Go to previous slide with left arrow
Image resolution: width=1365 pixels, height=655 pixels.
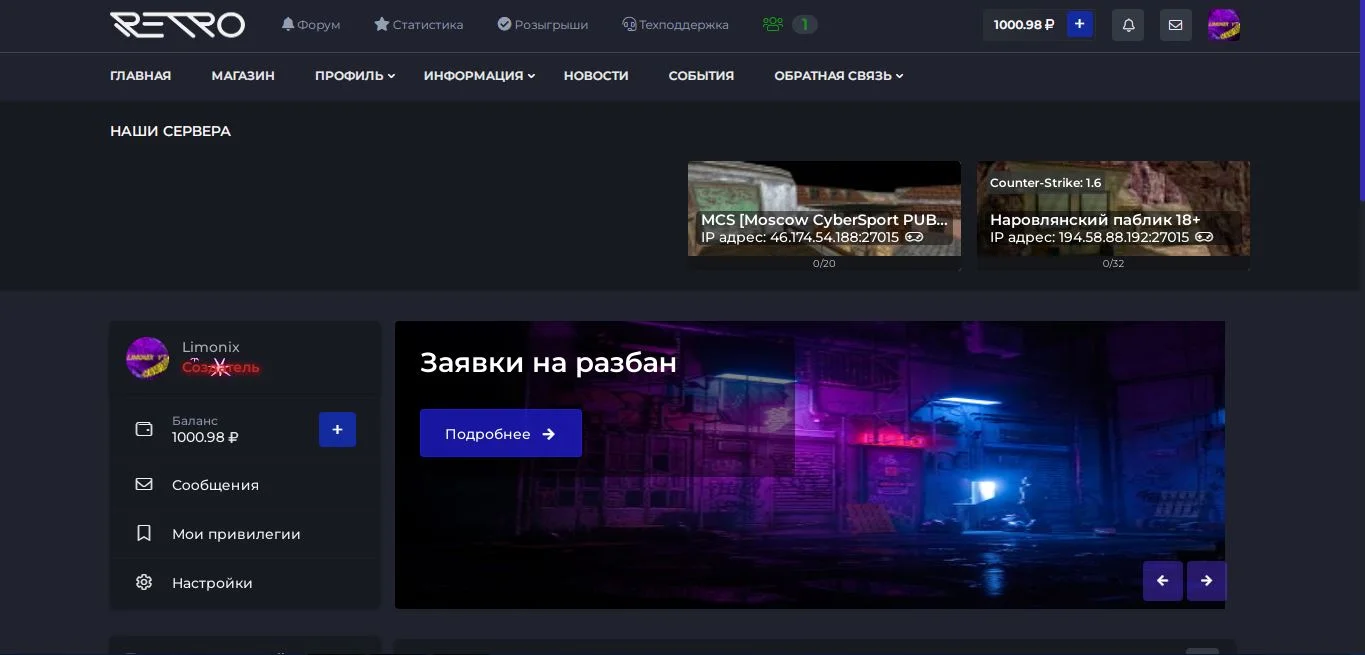[1162, 581]
